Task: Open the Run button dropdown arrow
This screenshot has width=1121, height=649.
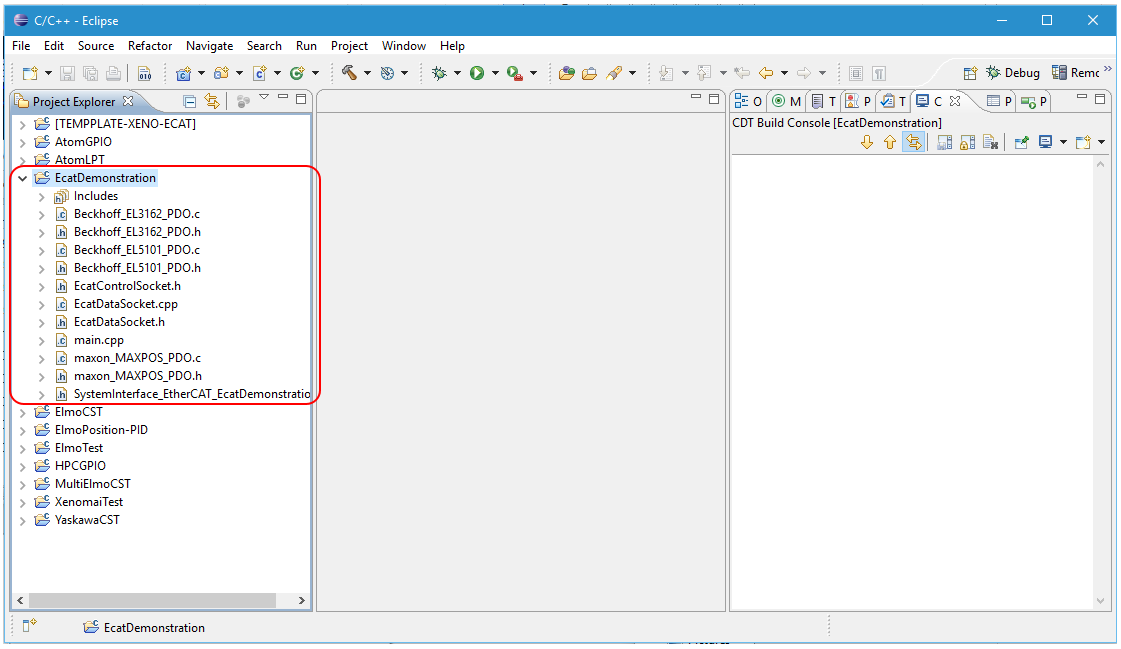Action: pyautogui.click(x=494, y=73)
